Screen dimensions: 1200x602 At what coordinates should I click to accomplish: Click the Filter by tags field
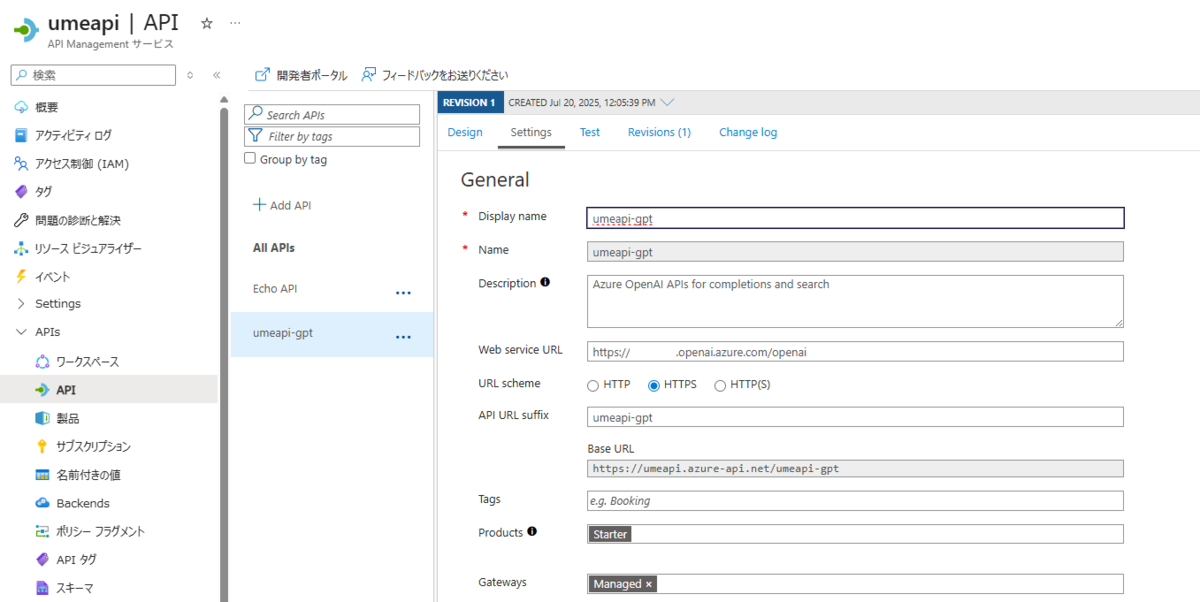tap(332, 136)
